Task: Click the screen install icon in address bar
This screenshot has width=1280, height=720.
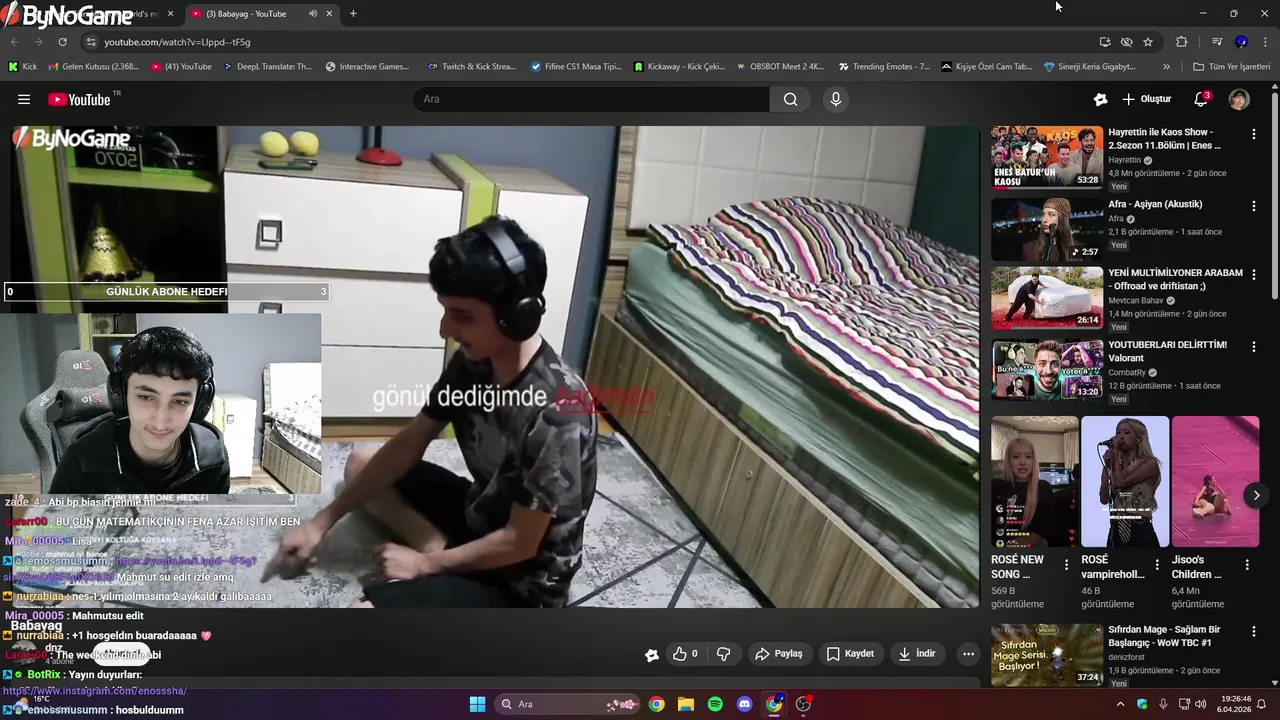Action: pos(1104,42)
